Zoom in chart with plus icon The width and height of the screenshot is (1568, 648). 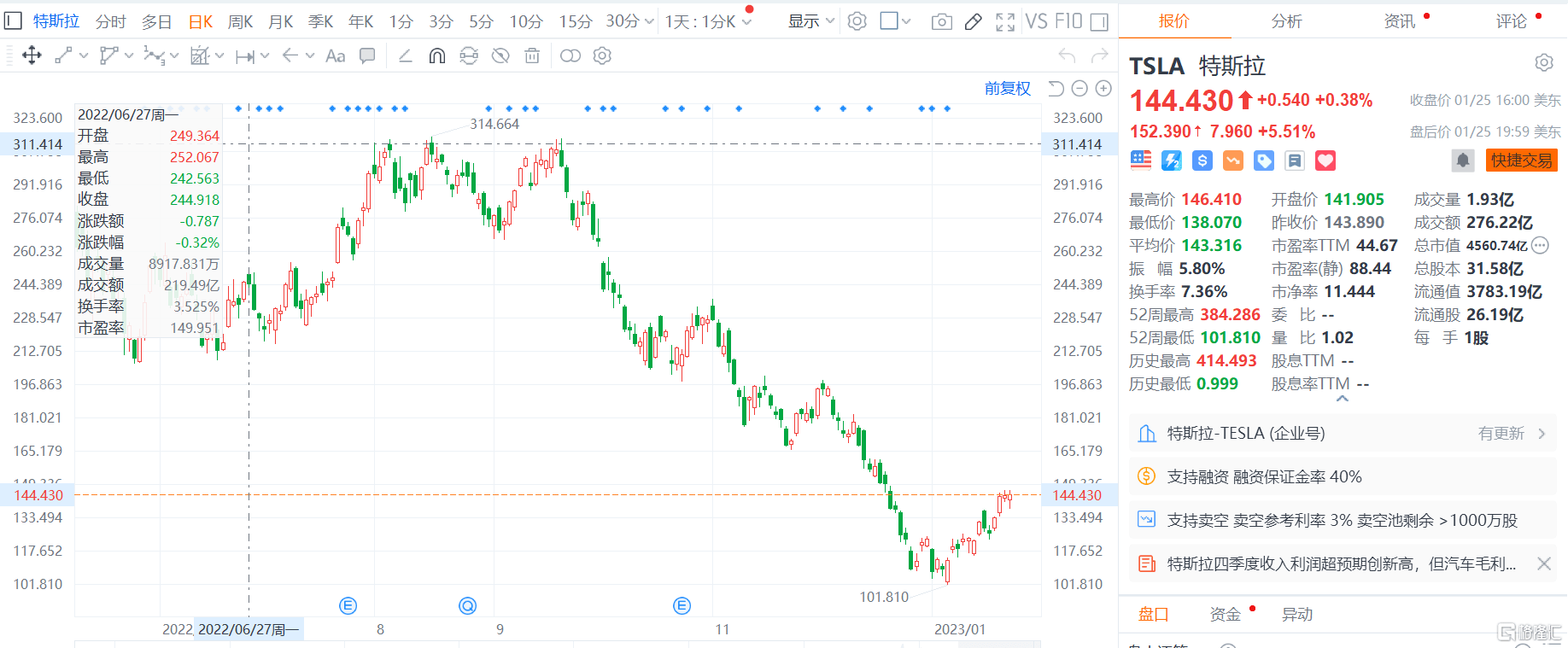[x=1103, y=89]
